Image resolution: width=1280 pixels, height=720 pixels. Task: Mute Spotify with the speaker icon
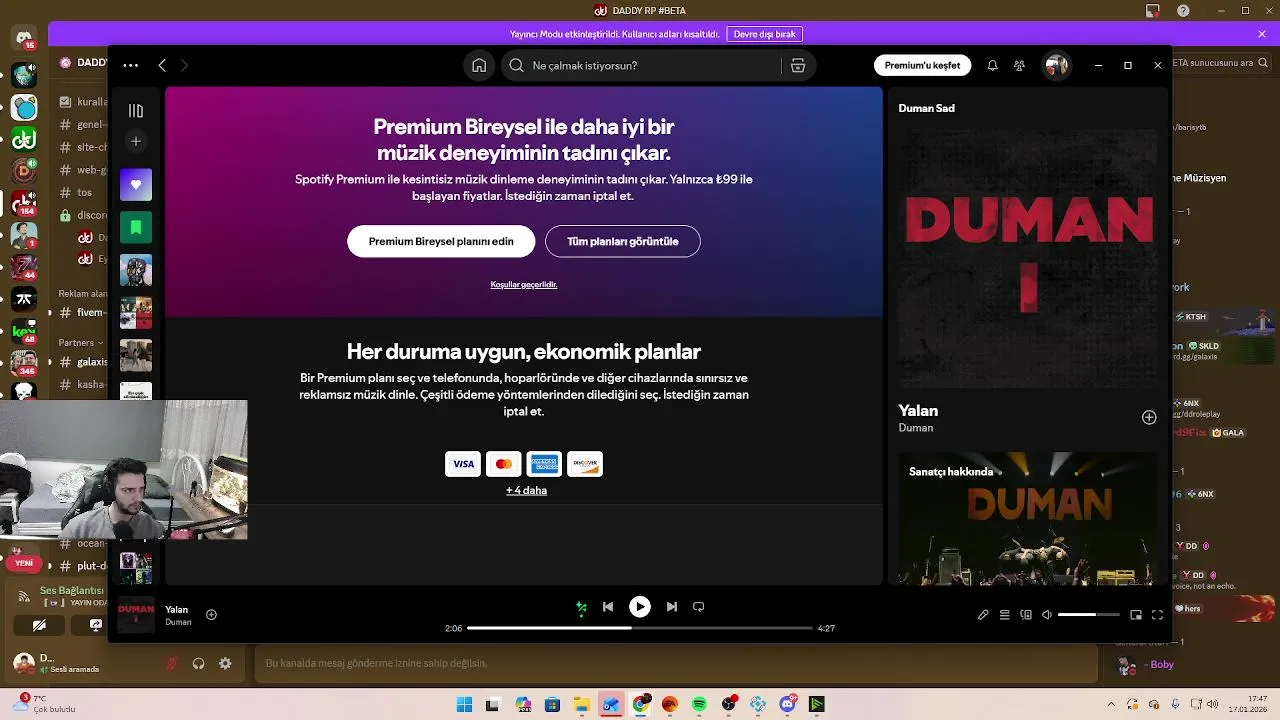tap(1047, 615)
